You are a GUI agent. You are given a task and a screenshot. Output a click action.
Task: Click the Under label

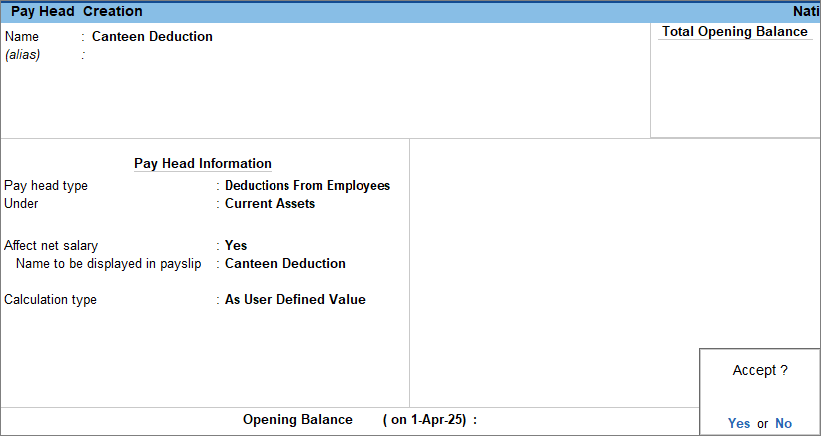click(21, 204)
